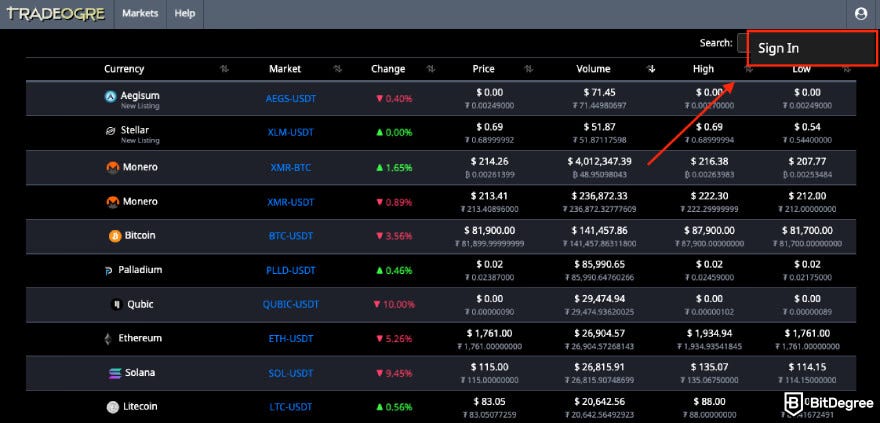Viewport: 880px width, 423px height.
Task: Sort table by Currency column arrows
Action: 224,69
